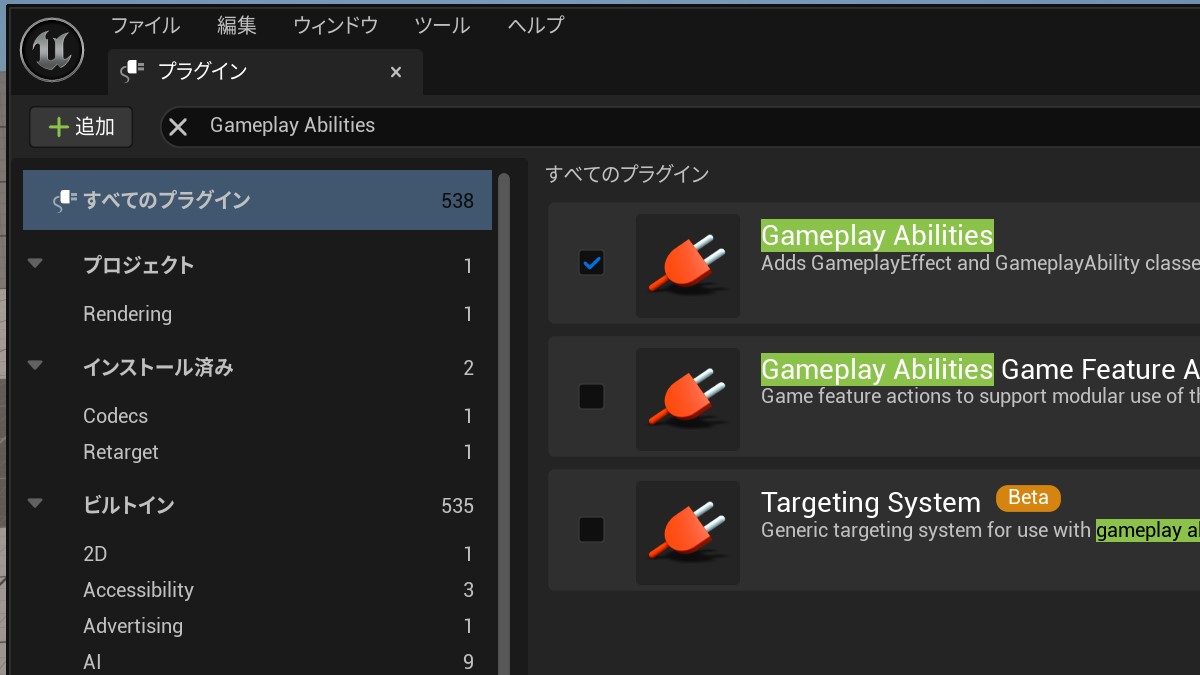Click the green plus icon on 追加
Screen dimensions: 1200x675
pos(59,127)
